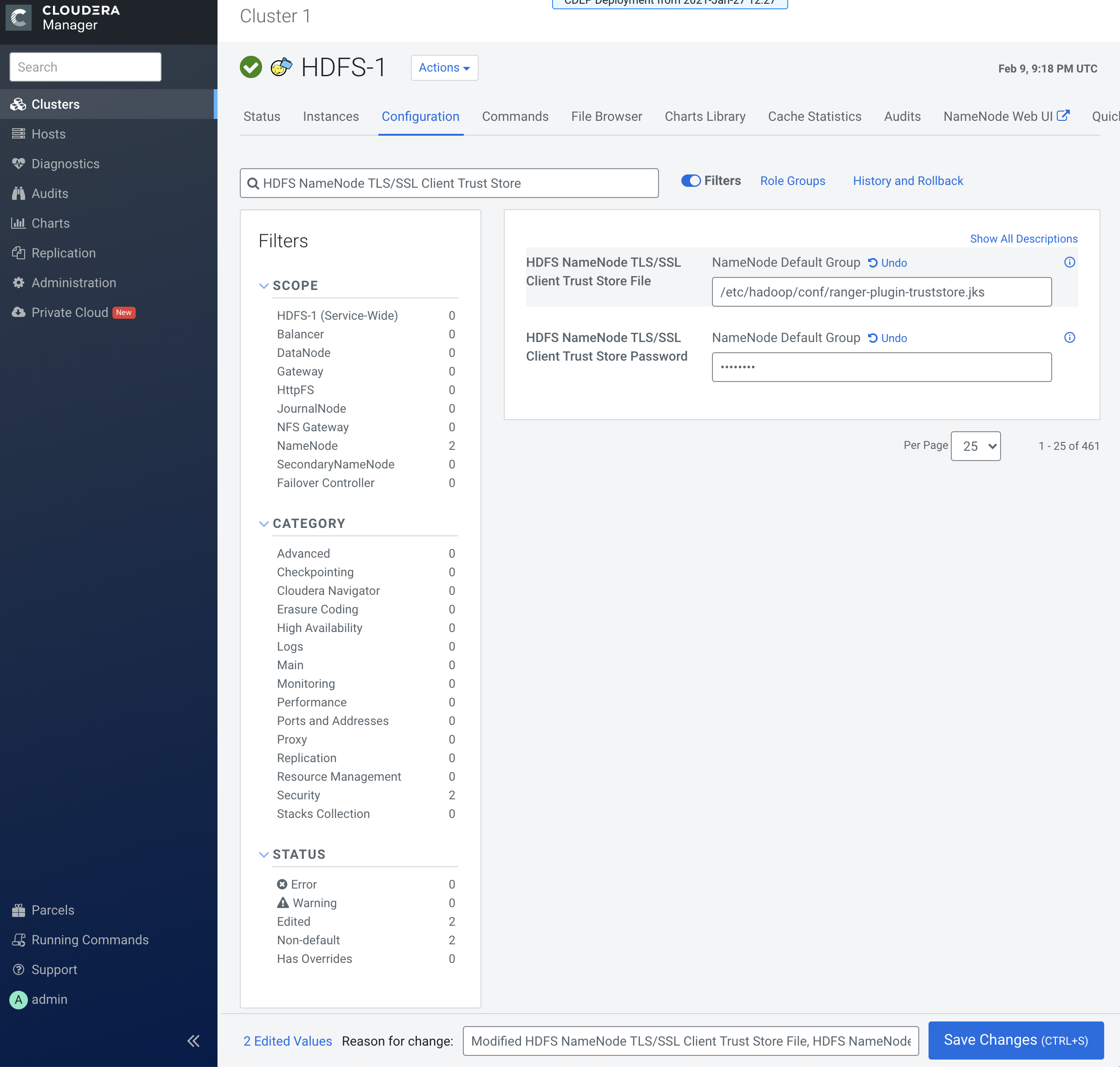
Task: Open History and Rollback link
Action: pos(908,181)
